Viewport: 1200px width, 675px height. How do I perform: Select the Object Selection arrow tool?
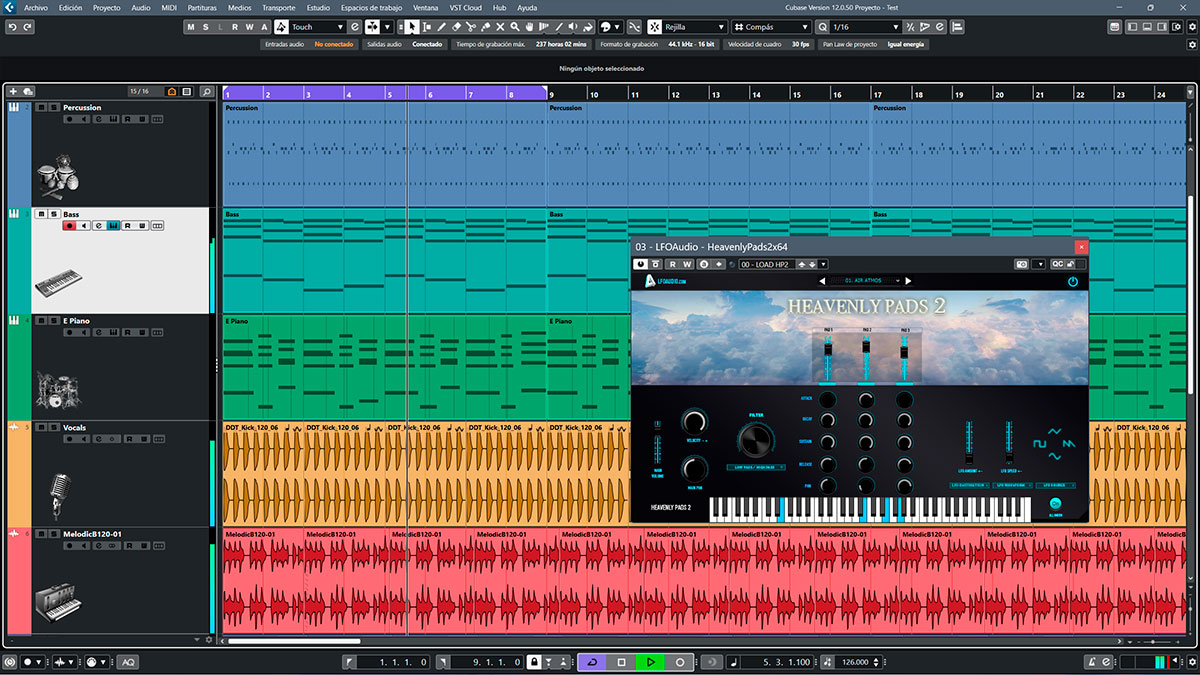pos(413,27)
